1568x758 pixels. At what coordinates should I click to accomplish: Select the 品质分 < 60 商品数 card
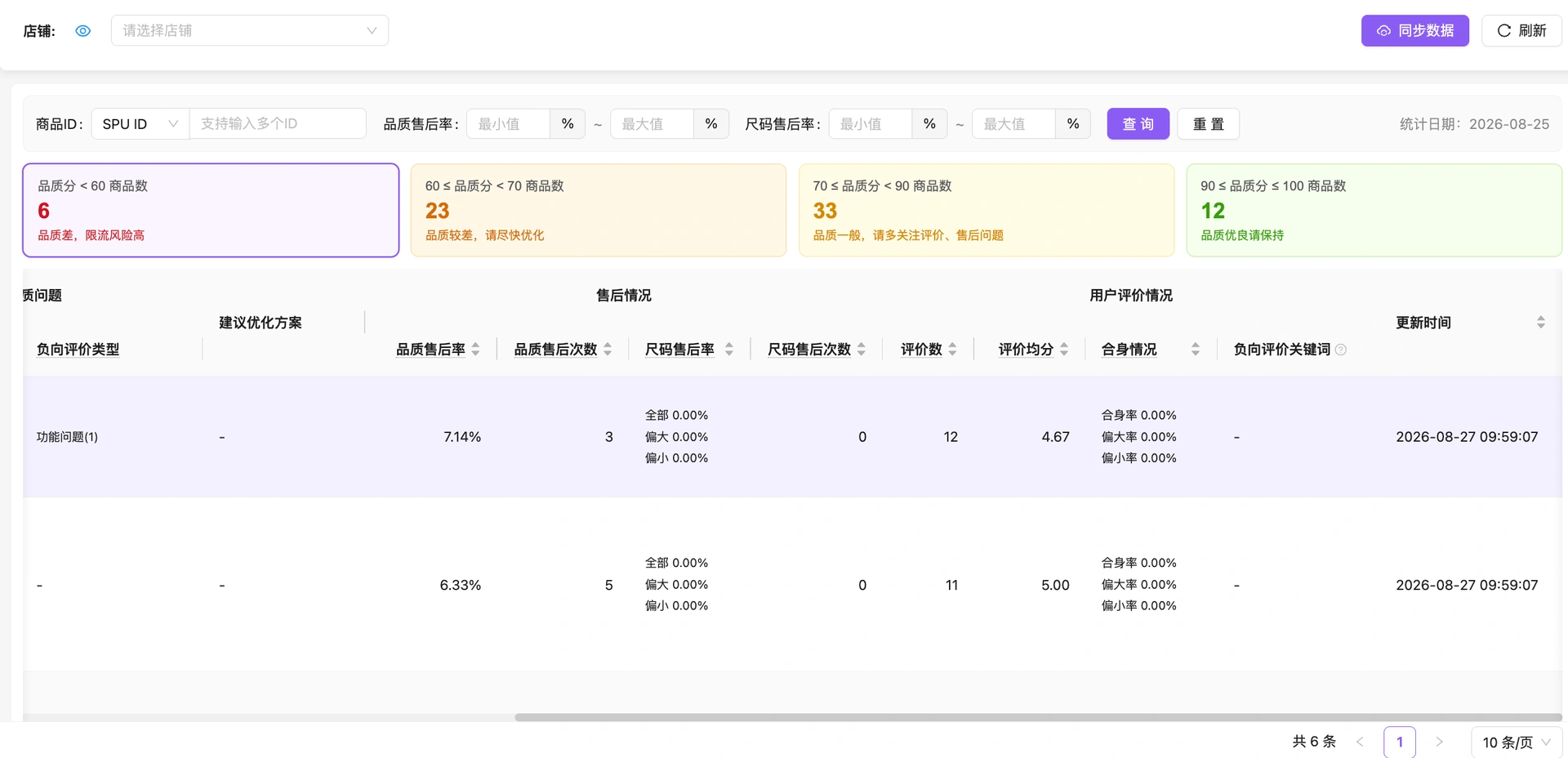click(211, 211)
